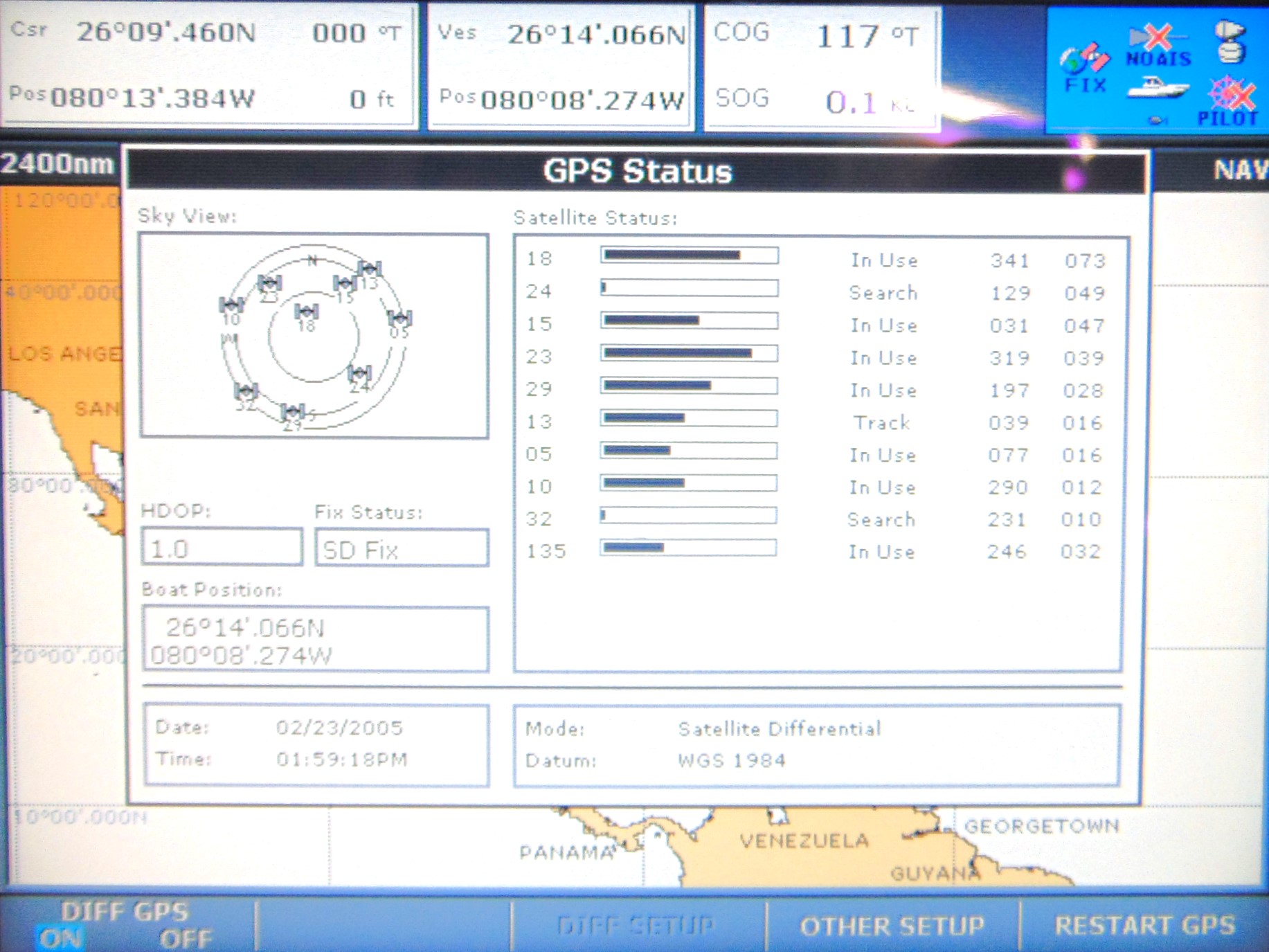Select the PILOT wheel status icon
This screenshot has width=1269, height=952.
point(1228,102)
